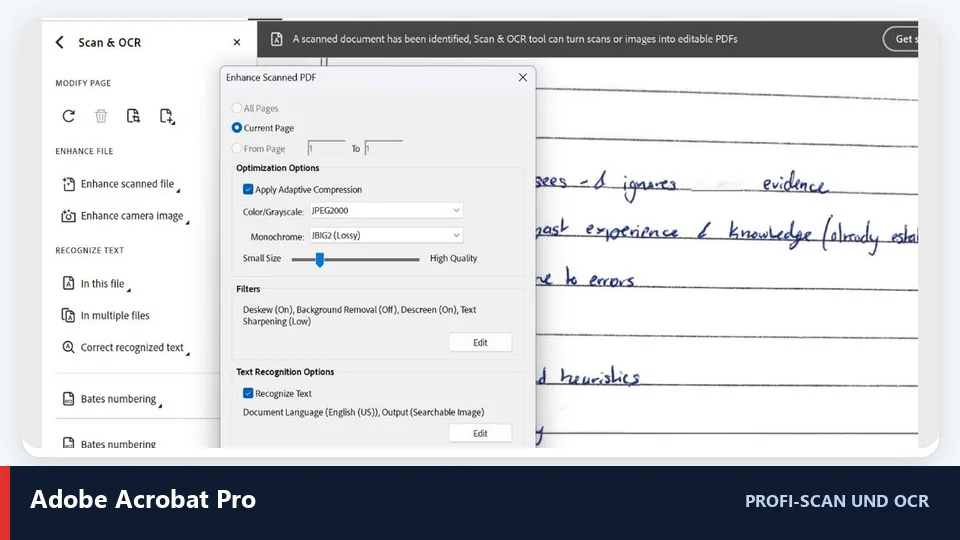Click the icon beside In multiple files
960x540 pixels.
pos(69,315)
